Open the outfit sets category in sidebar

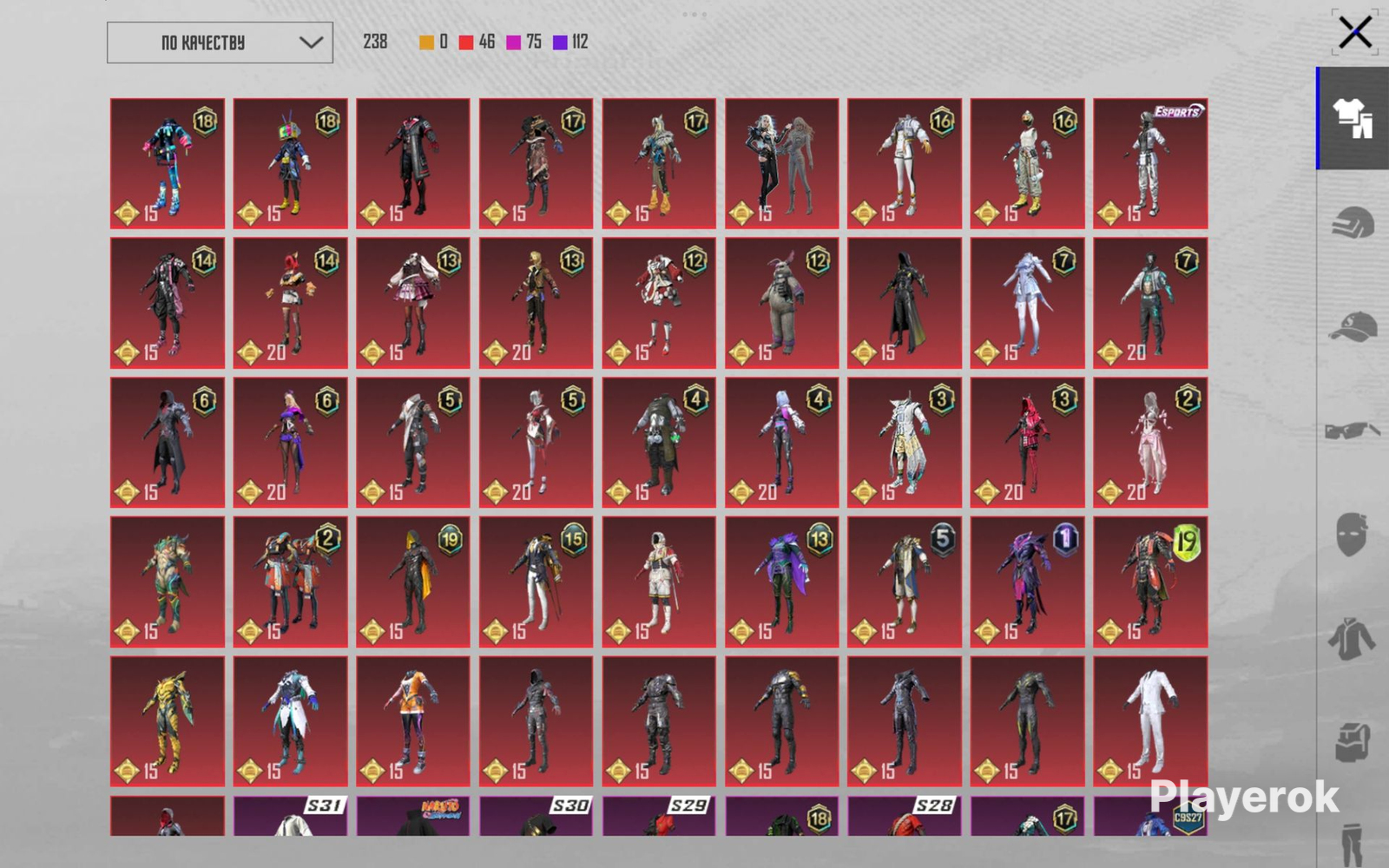point(1353,118)
